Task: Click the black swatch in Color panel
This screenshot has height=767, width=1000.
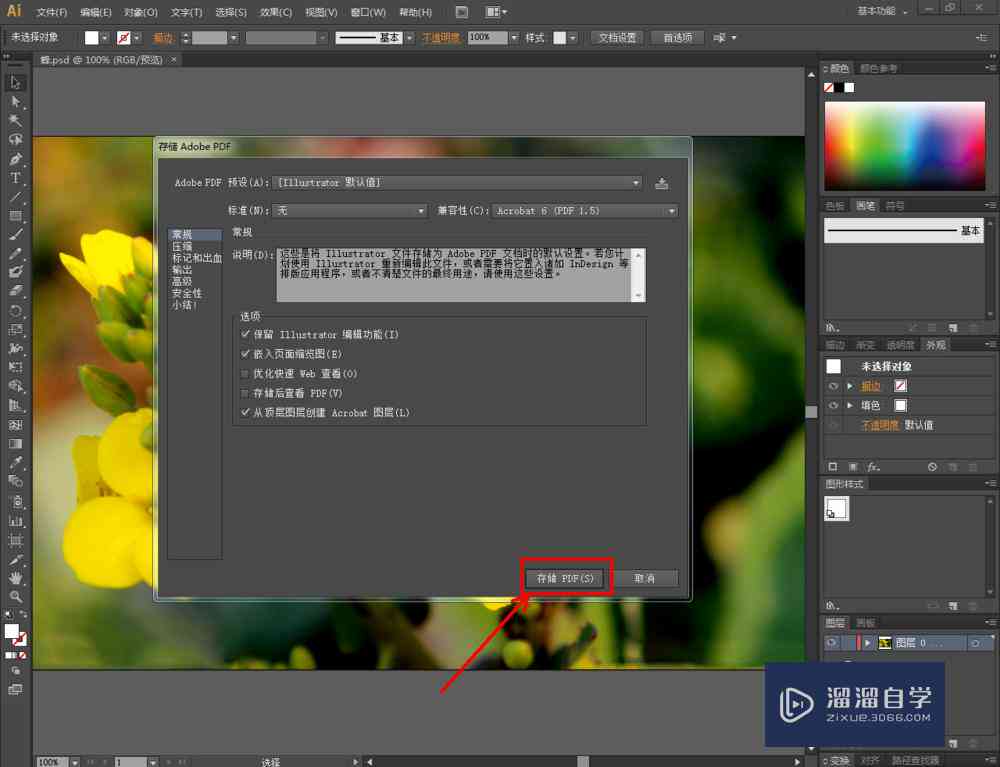Action: pos(839,87)
